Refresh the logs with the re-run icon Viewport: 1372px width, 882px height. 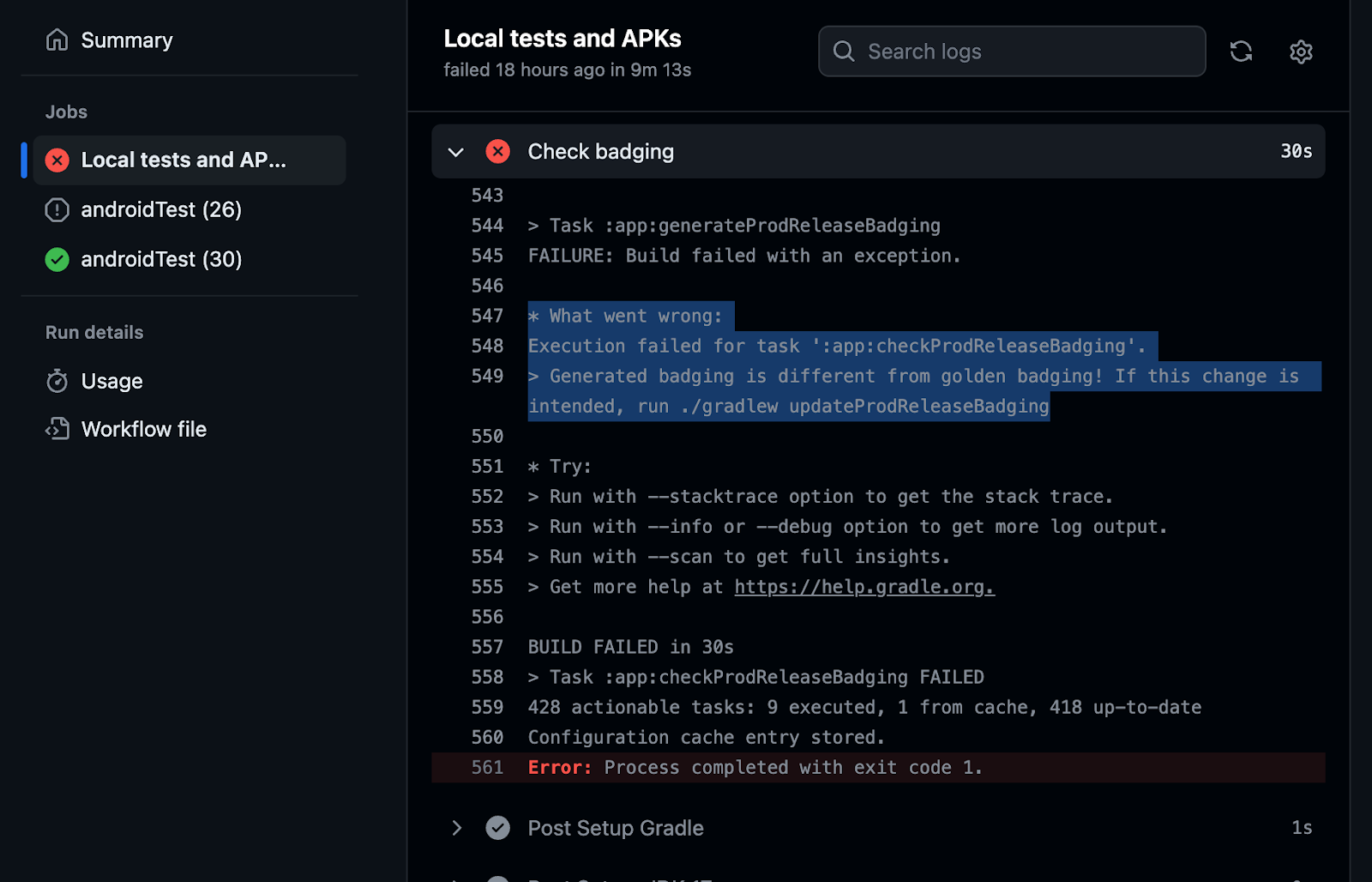tap(1241, 51)
